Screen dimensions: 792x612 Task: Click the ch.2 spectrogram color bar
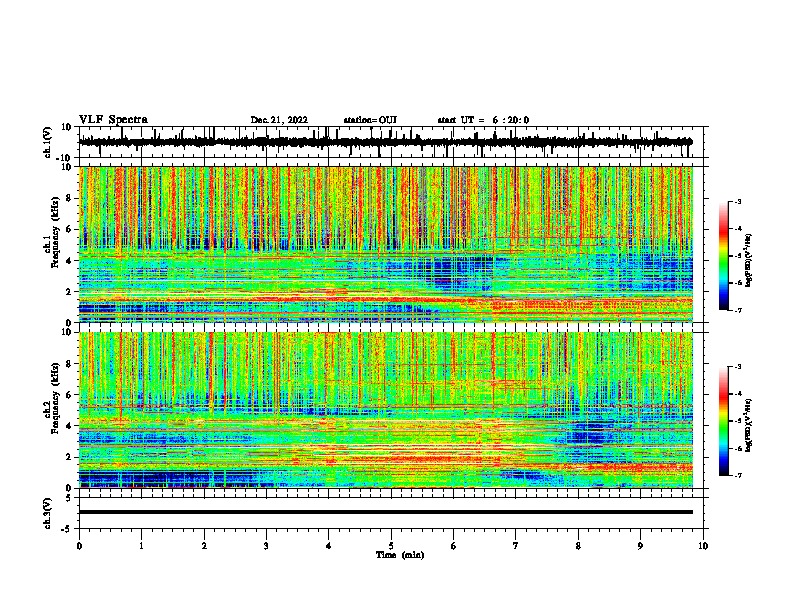(x=724, y=421)
